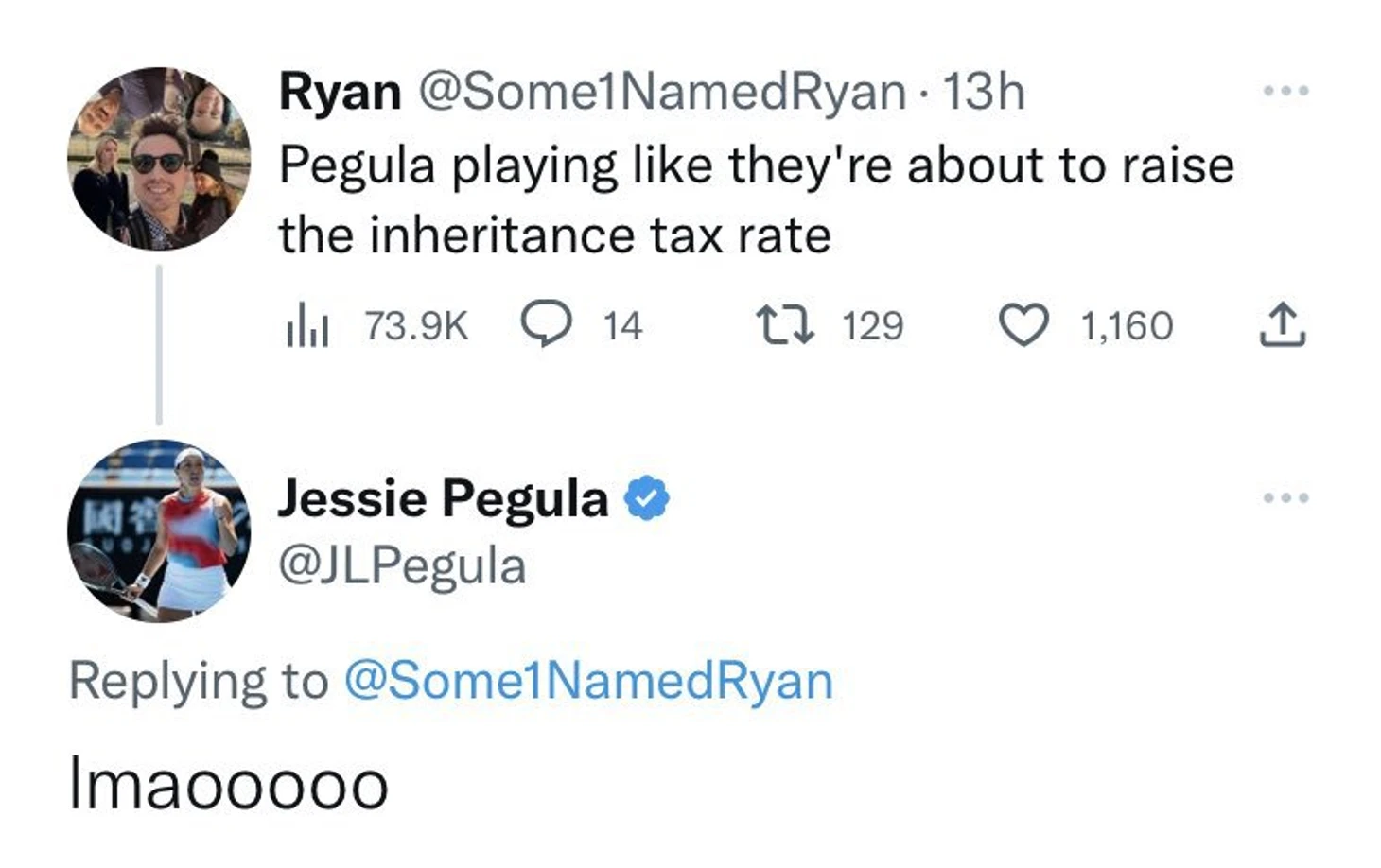Open more options on Jessie Pegula's reply
Viewport: 1381px width, 868px height.
[1285, 497]
